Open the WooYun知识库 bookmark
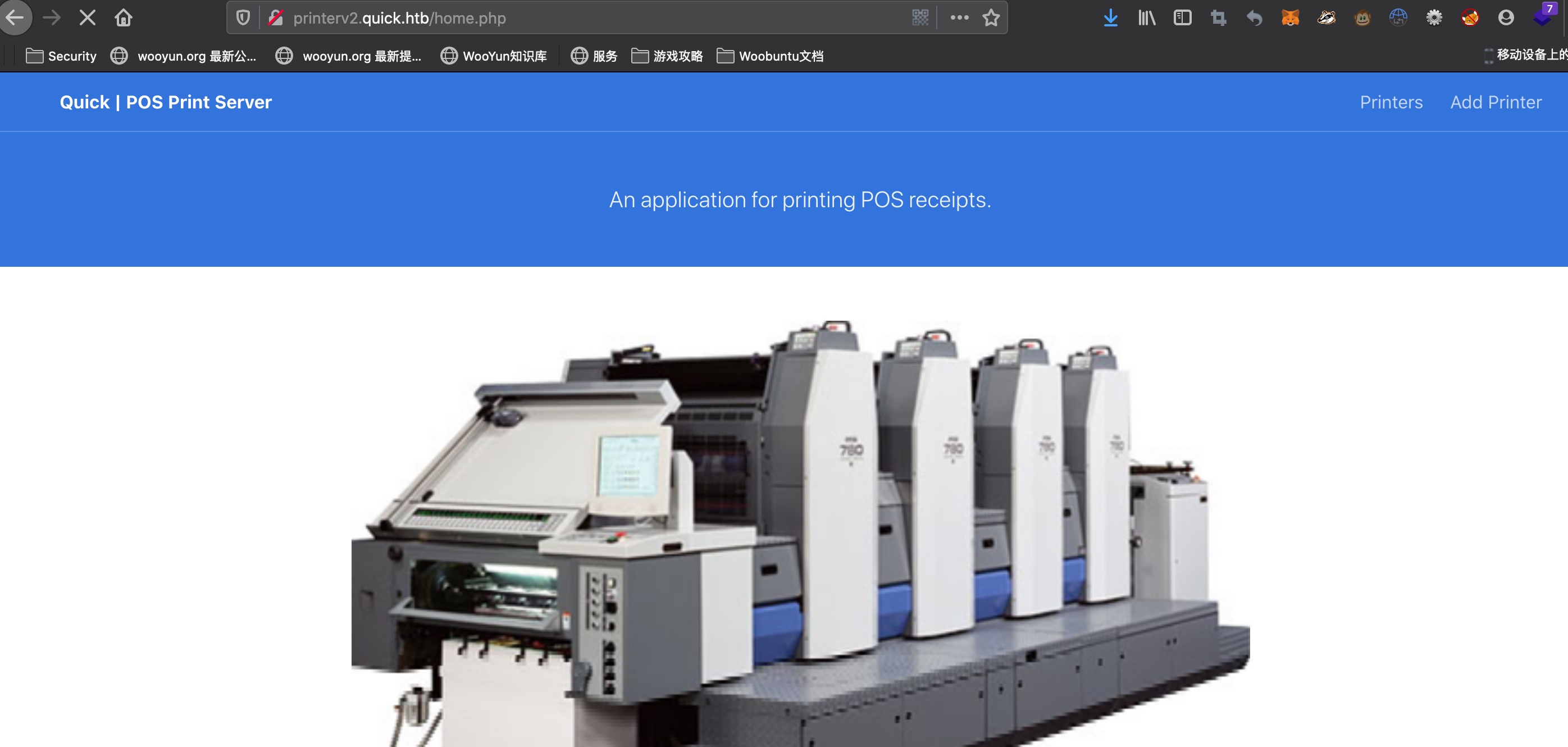Screen dimensions: 1568x747 point(494,56)
